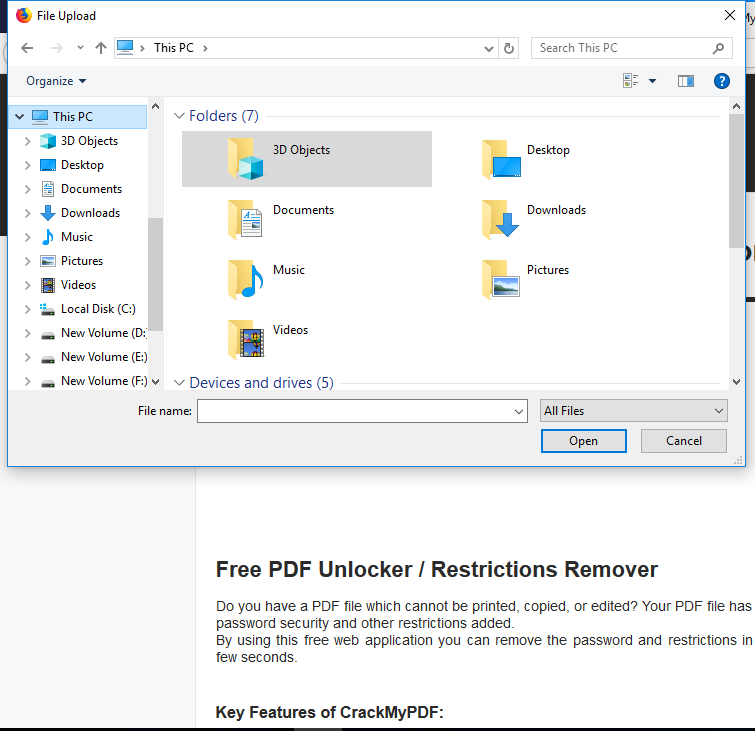Select 3D Objects in navigation pane
Image resolution: width=755 pixels, height=731 pixels.
(89, 141)
